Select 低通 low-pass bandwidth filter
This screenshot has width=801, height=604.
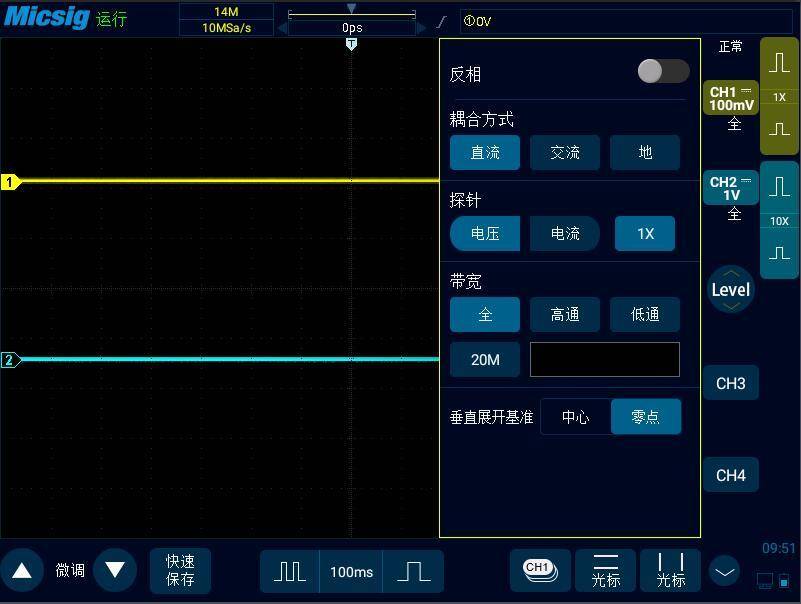645,314
